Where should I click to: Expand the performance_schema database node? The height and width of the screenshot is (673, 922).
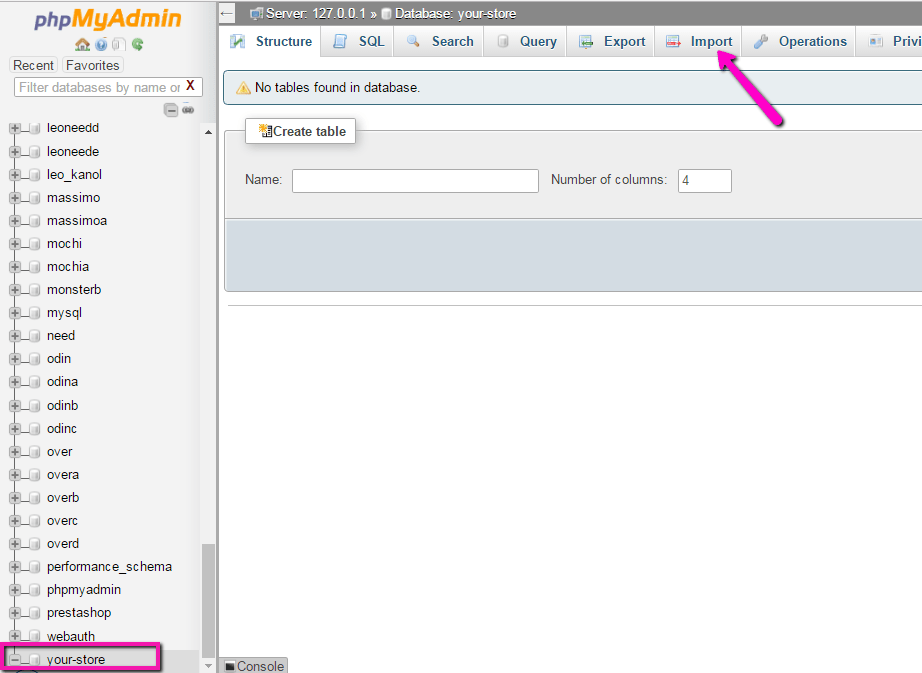[x=15, y=567]
